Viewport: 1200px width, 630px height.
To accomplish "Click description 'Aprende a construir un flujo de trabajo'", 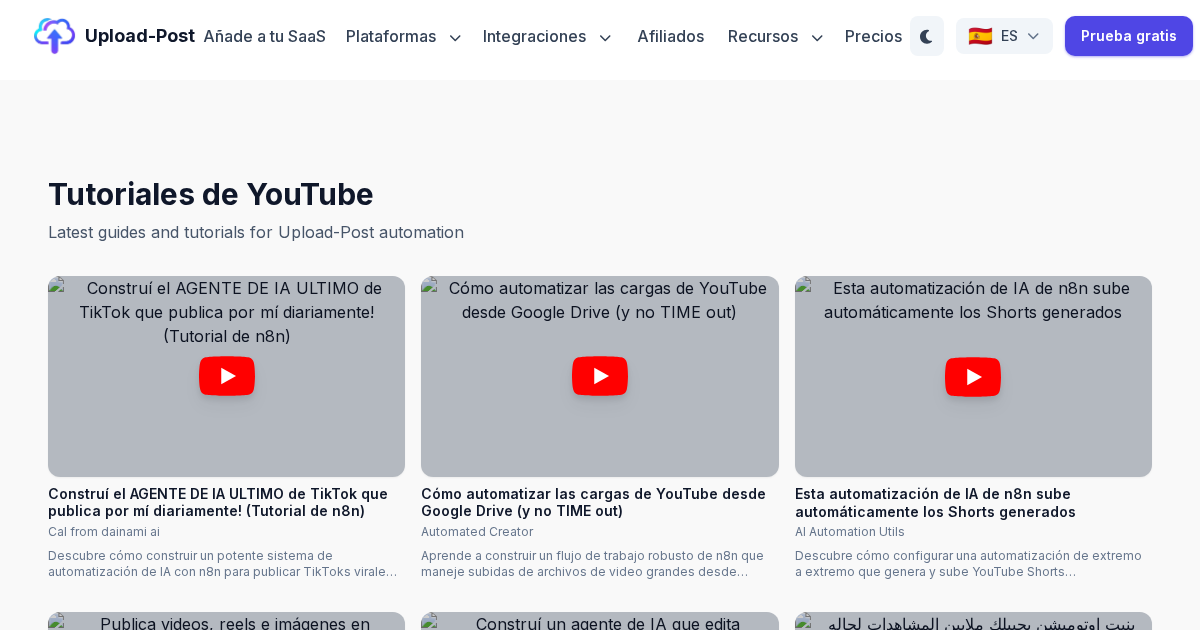I will coord(592,564).
